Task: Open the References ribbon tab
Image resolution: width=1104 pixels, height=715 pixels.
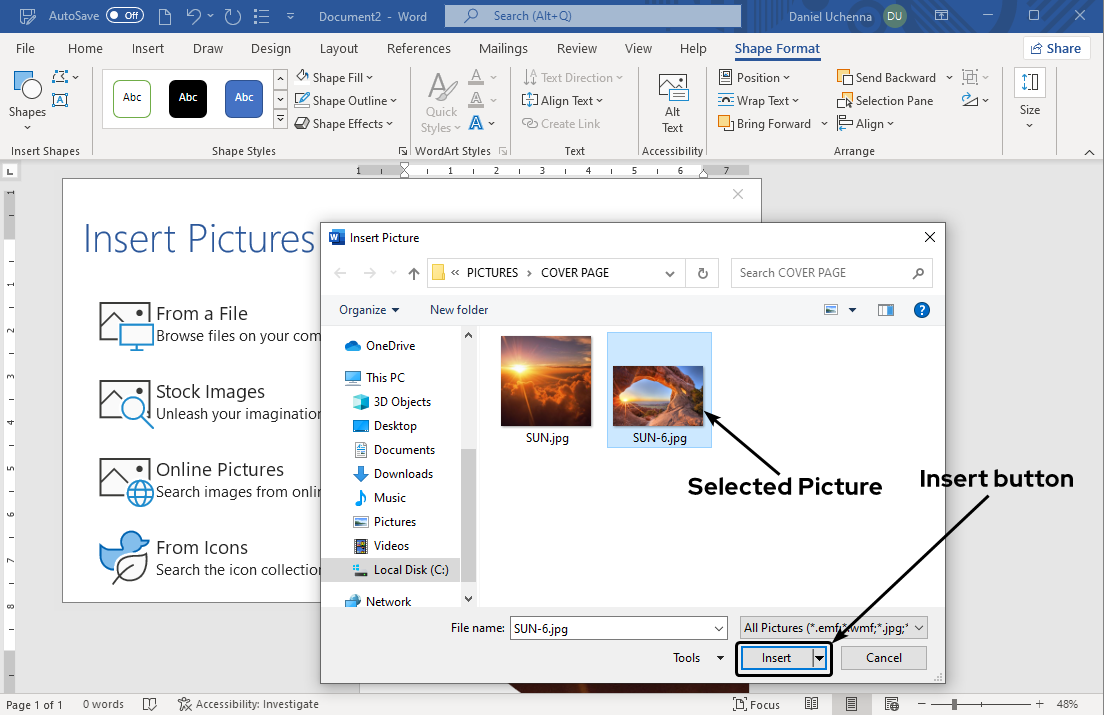Action: pos(418,48)
